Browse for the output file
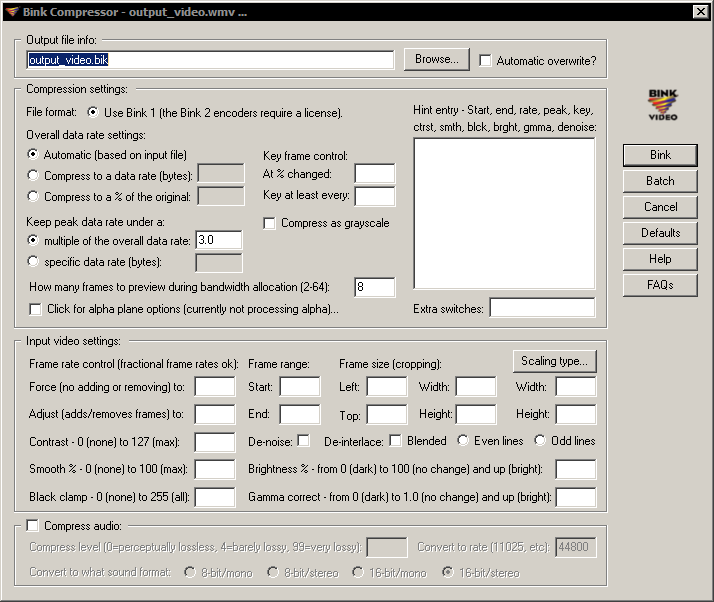 tap(436, 60)
